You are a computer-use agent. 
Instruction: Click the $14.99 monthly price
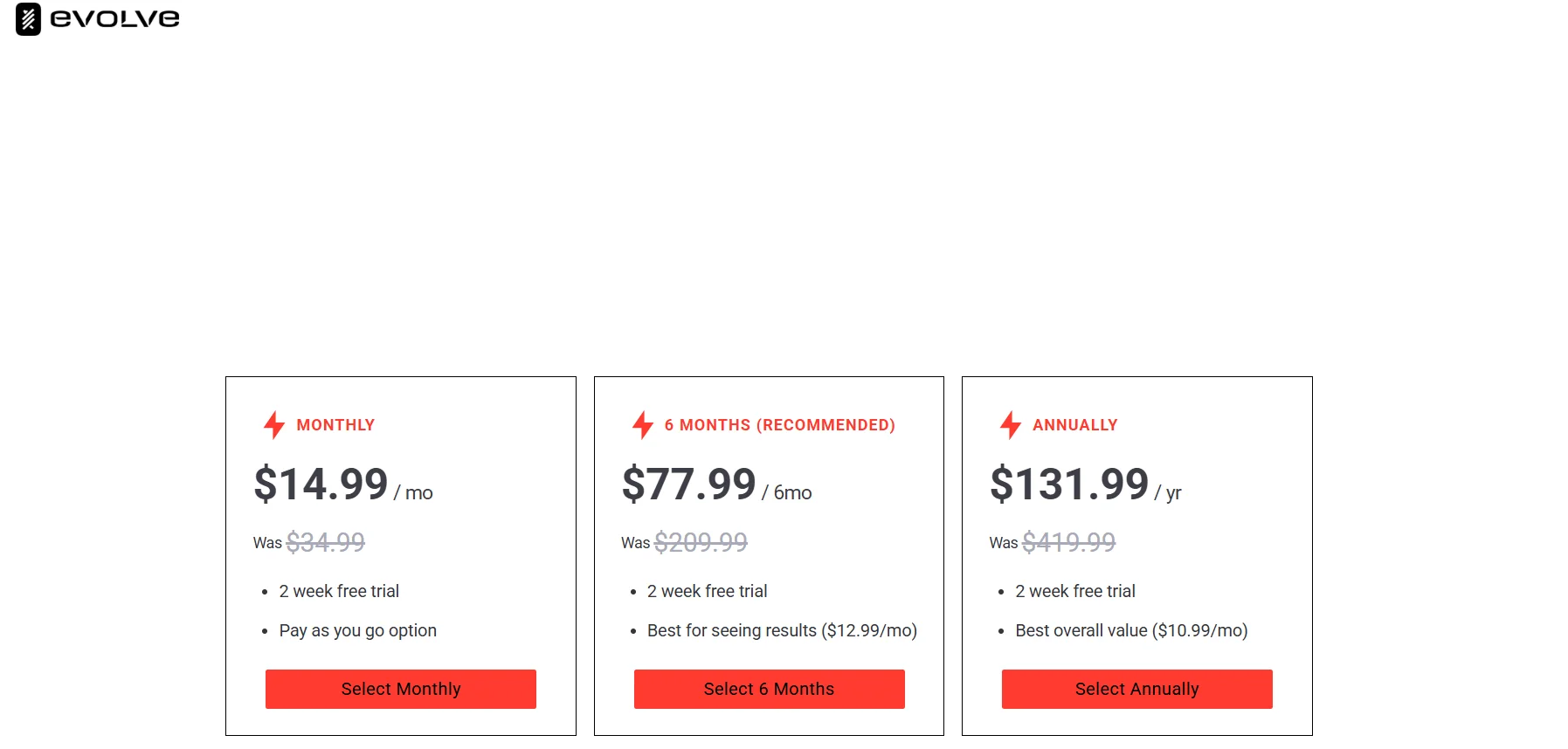tap(321, 484)
